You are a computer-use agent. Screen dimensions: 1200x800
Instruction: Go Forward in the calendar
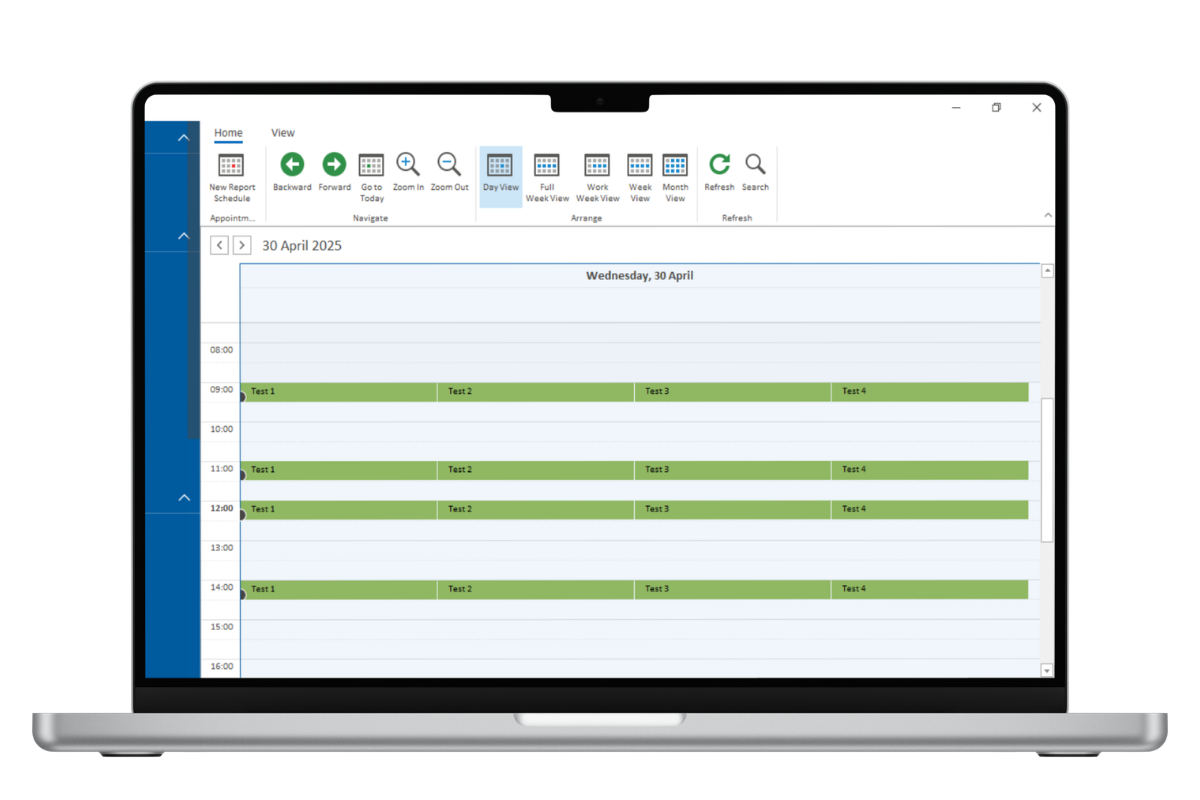click(x=334, y=172)
